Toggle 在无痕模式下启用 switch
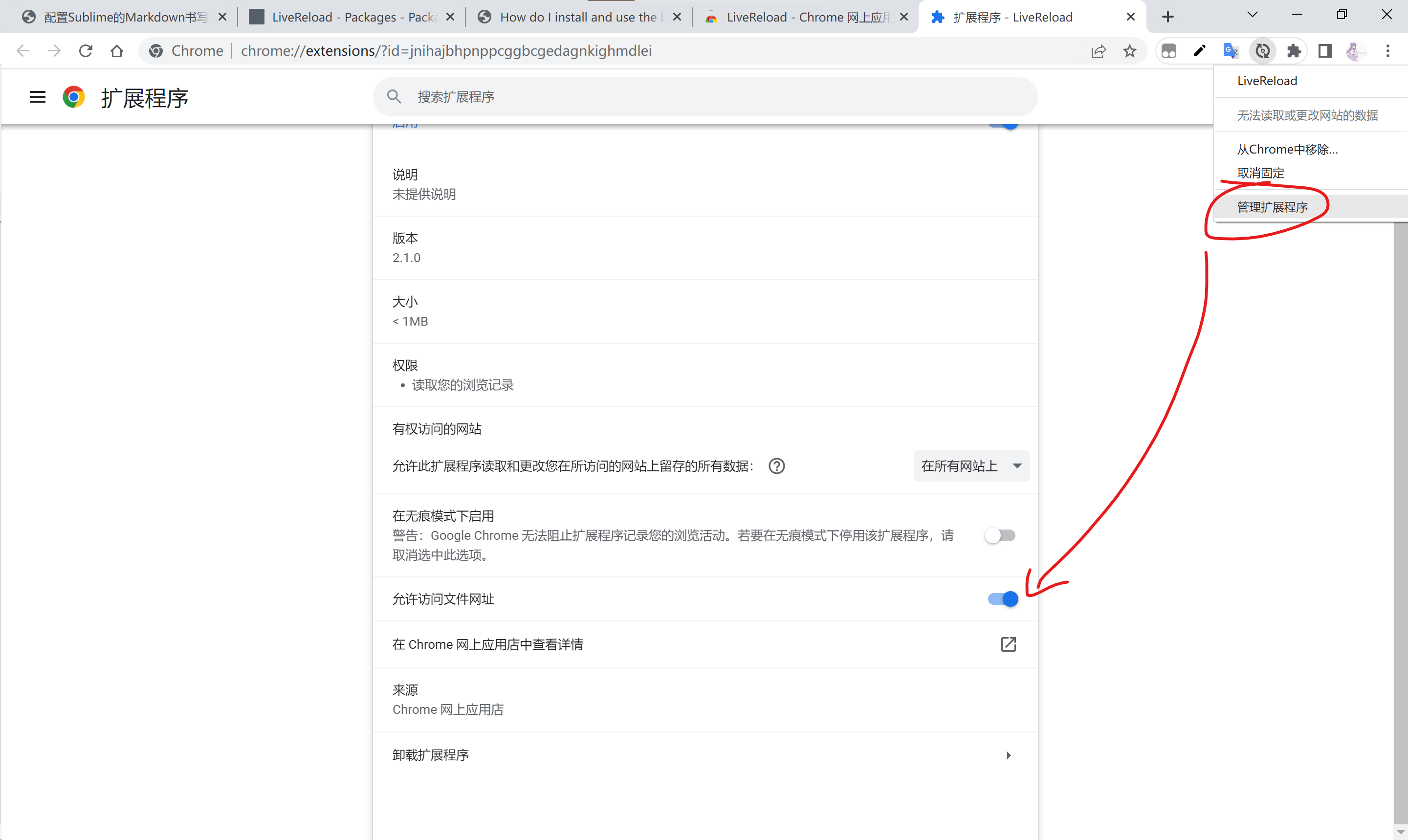This screenshot has height=840, width=1408. (x=1001, y=535)
